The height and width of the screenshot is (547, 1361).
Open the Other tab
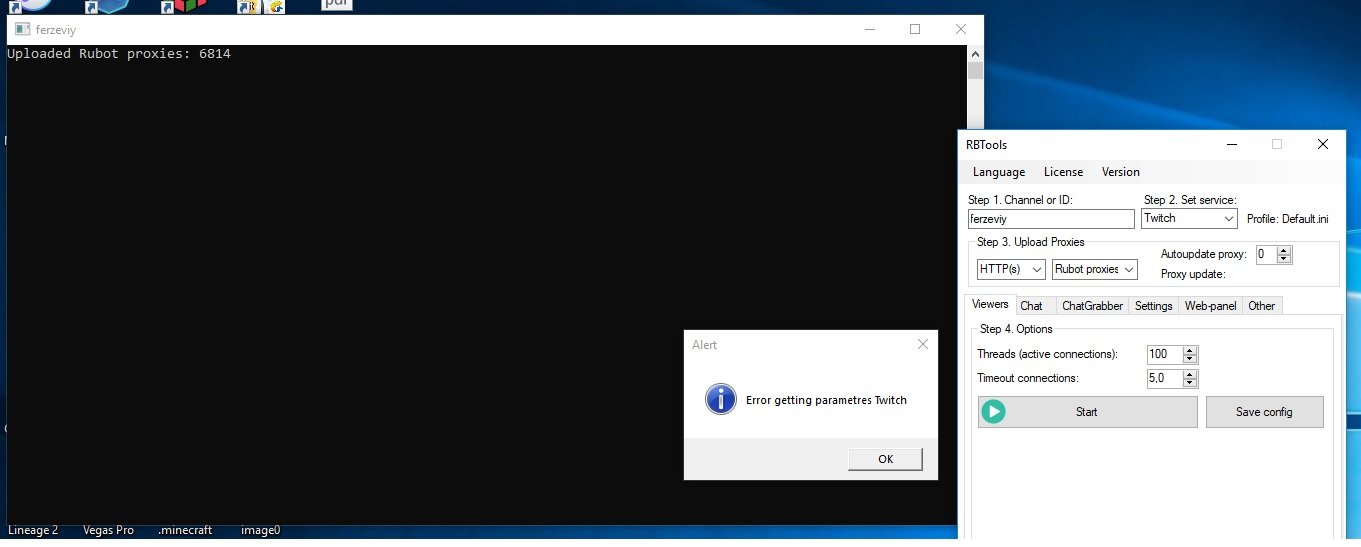point(1261,306)
